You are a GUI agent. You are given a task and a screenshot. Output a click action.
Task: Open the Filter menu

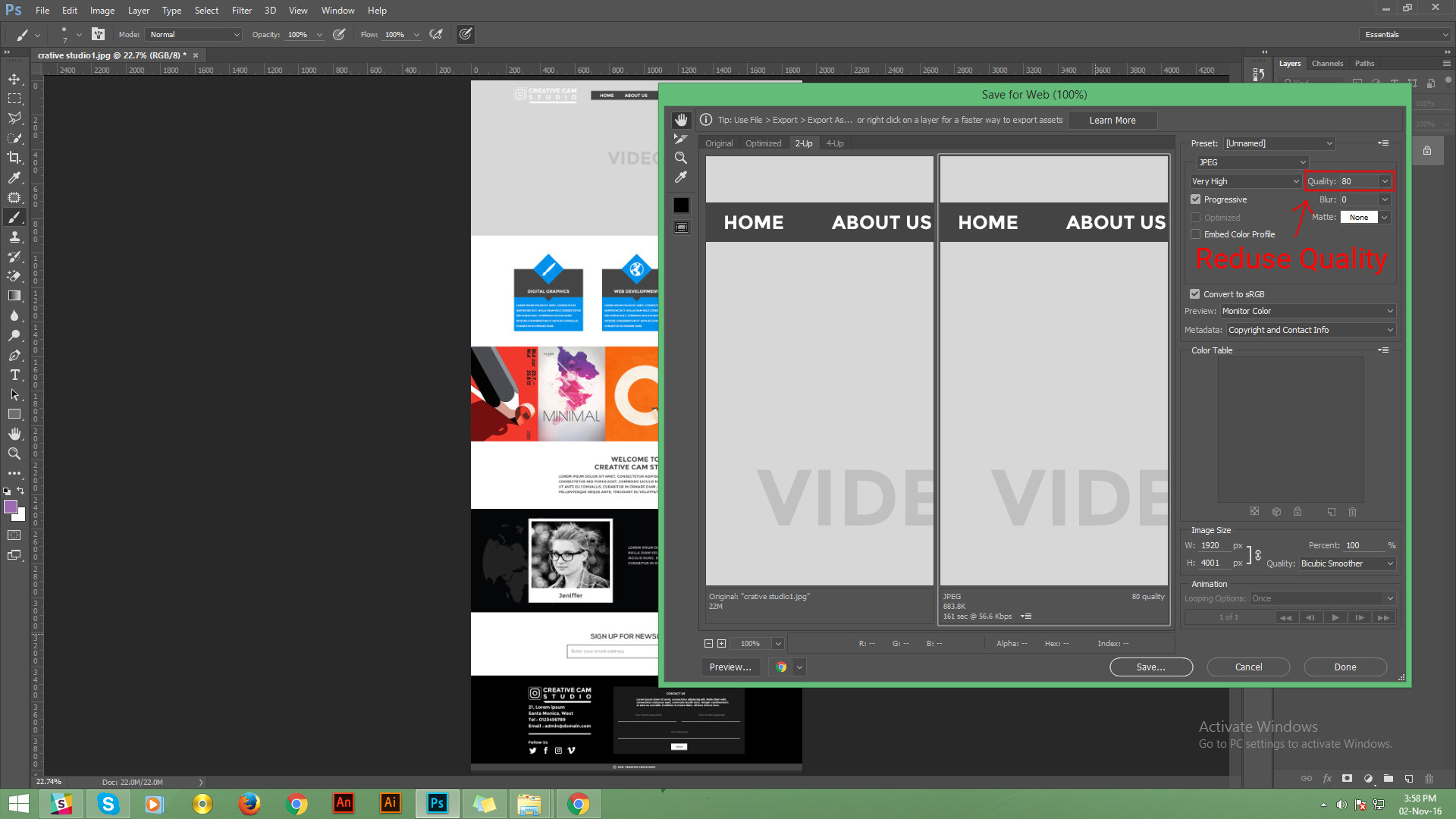click(241, 11)
